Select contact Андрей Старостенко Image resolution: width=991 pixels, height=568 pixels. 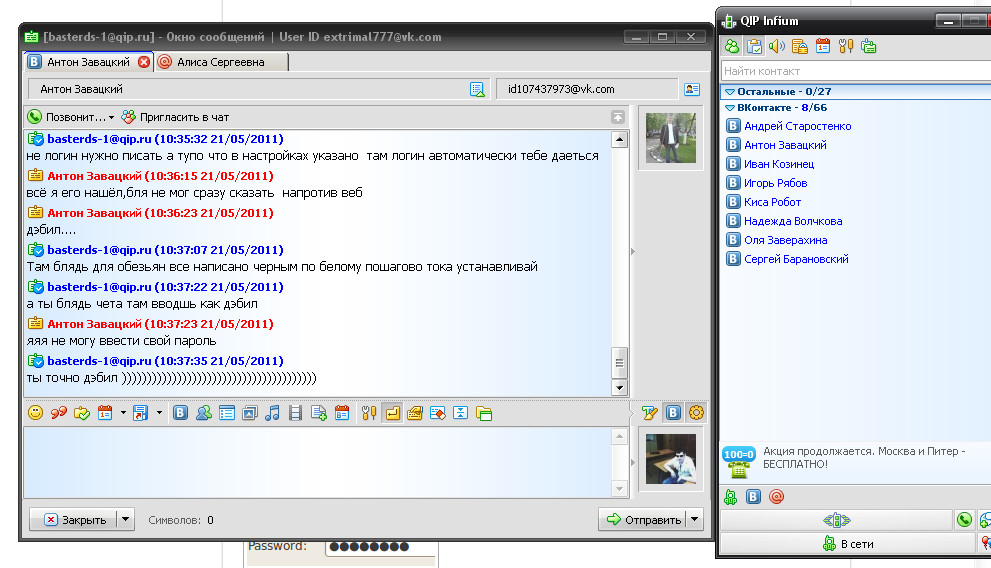click(x=797, y=126)
